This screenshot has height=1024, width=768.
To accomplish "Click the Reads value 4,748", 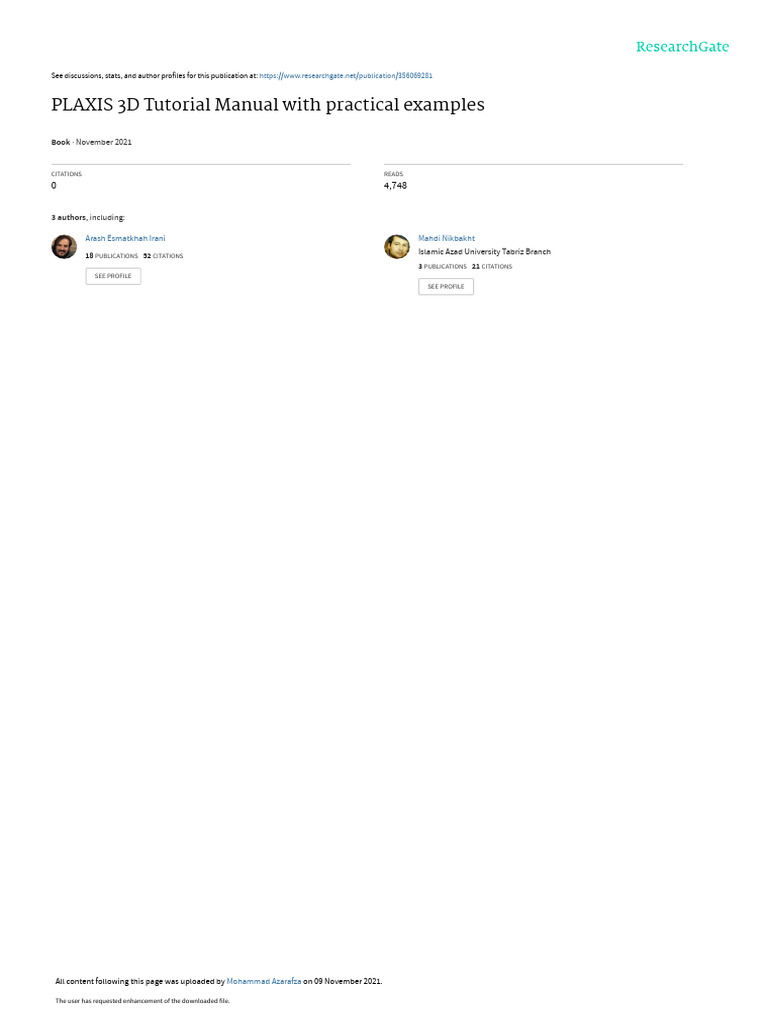I will [x=395, y=185].
